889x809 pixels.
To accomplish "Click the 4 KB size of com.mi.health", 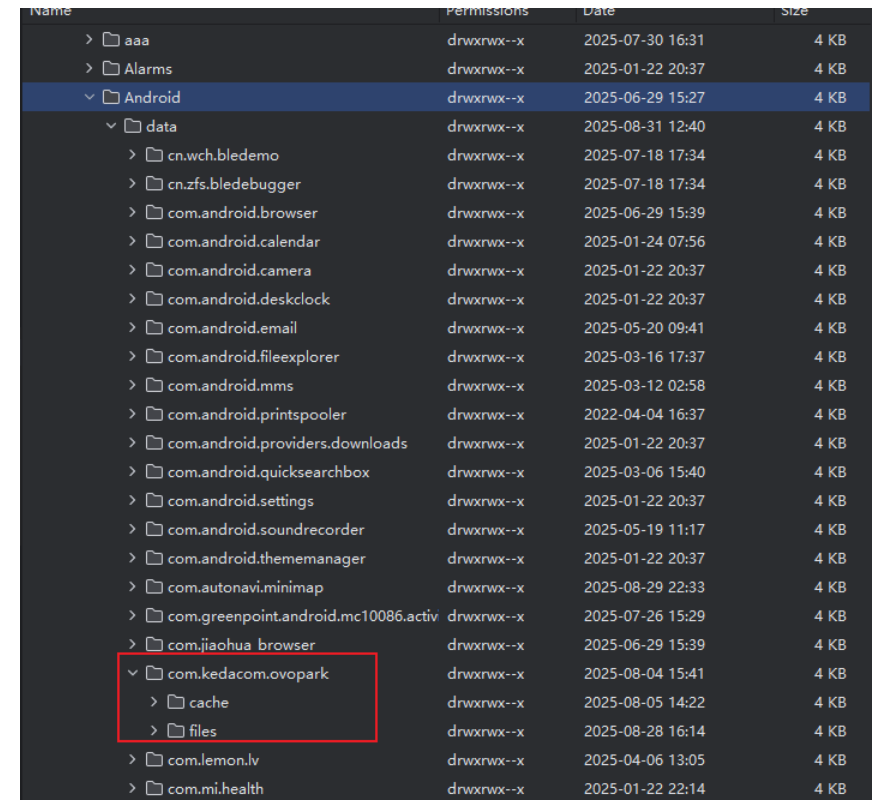I will [830, 789].
